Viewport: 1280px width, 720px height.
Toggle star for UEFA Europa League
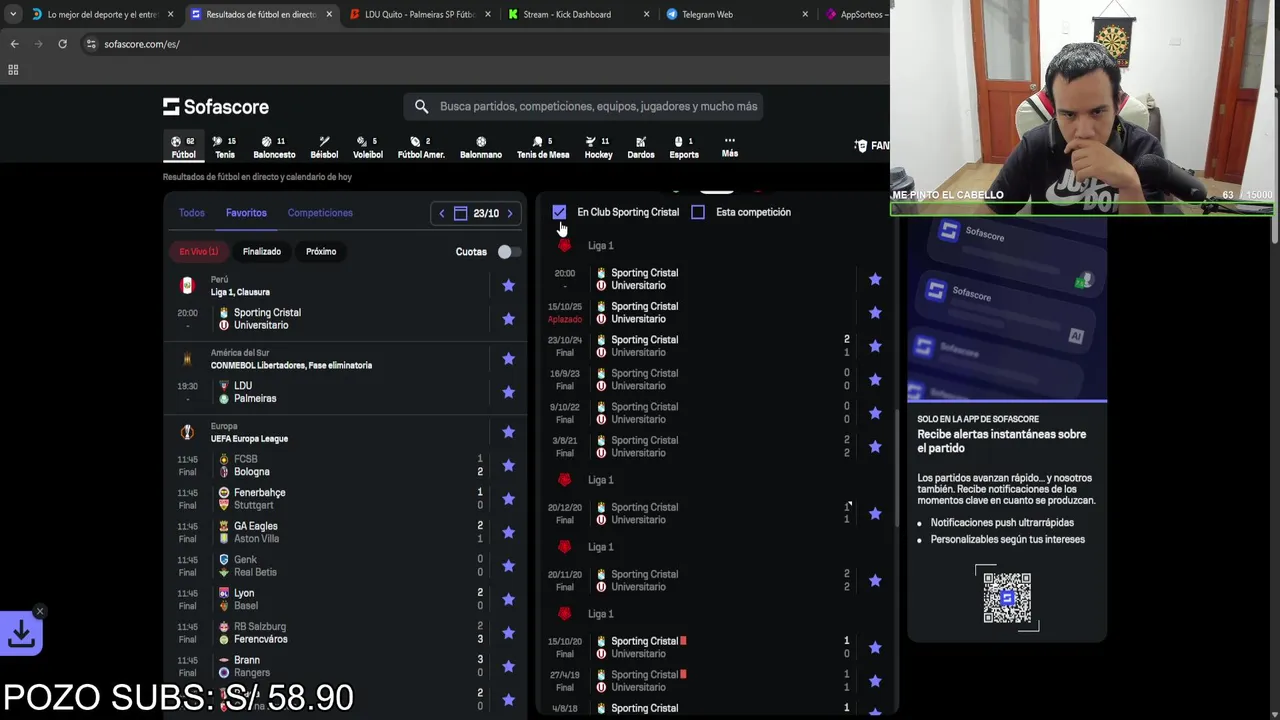[x=508, y=432]
